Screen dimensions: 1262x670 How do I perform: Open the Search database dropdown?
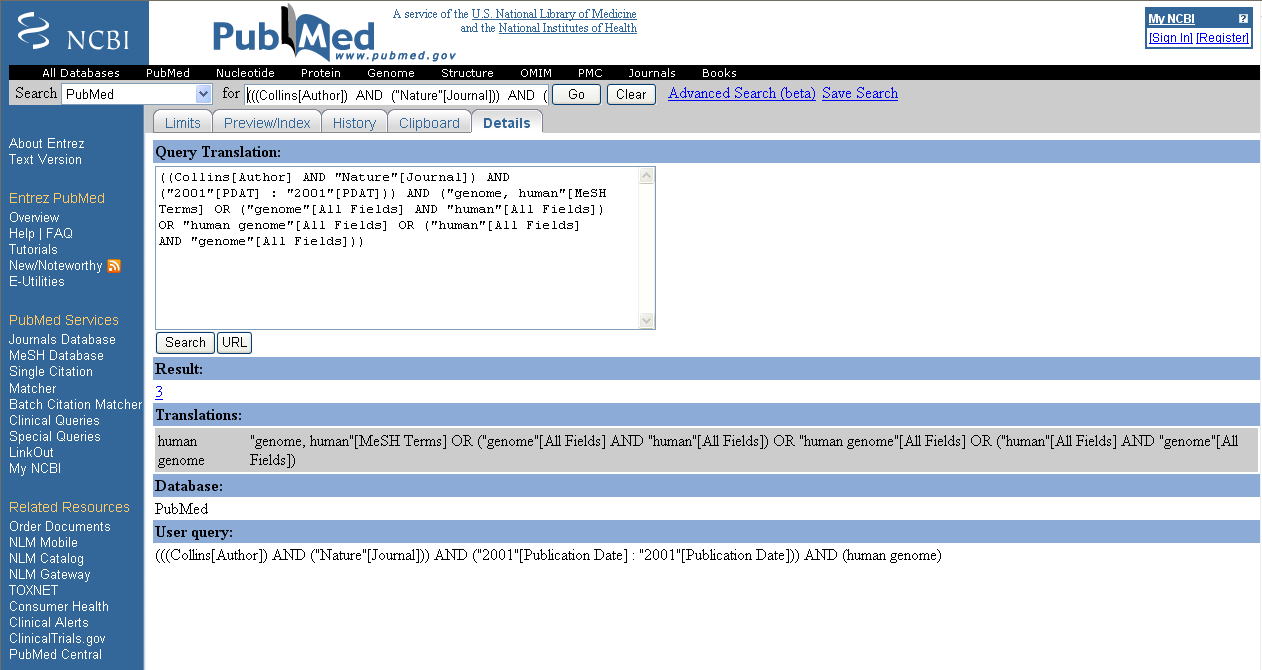[137, 94]
